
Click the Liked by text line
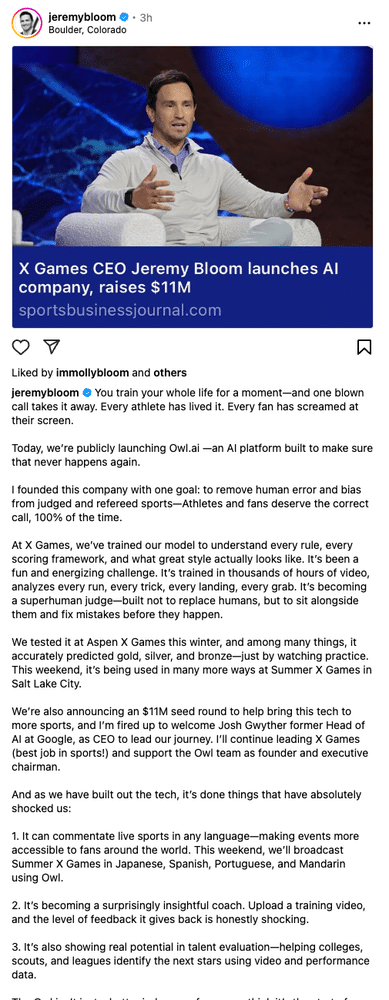coord(99,372)
